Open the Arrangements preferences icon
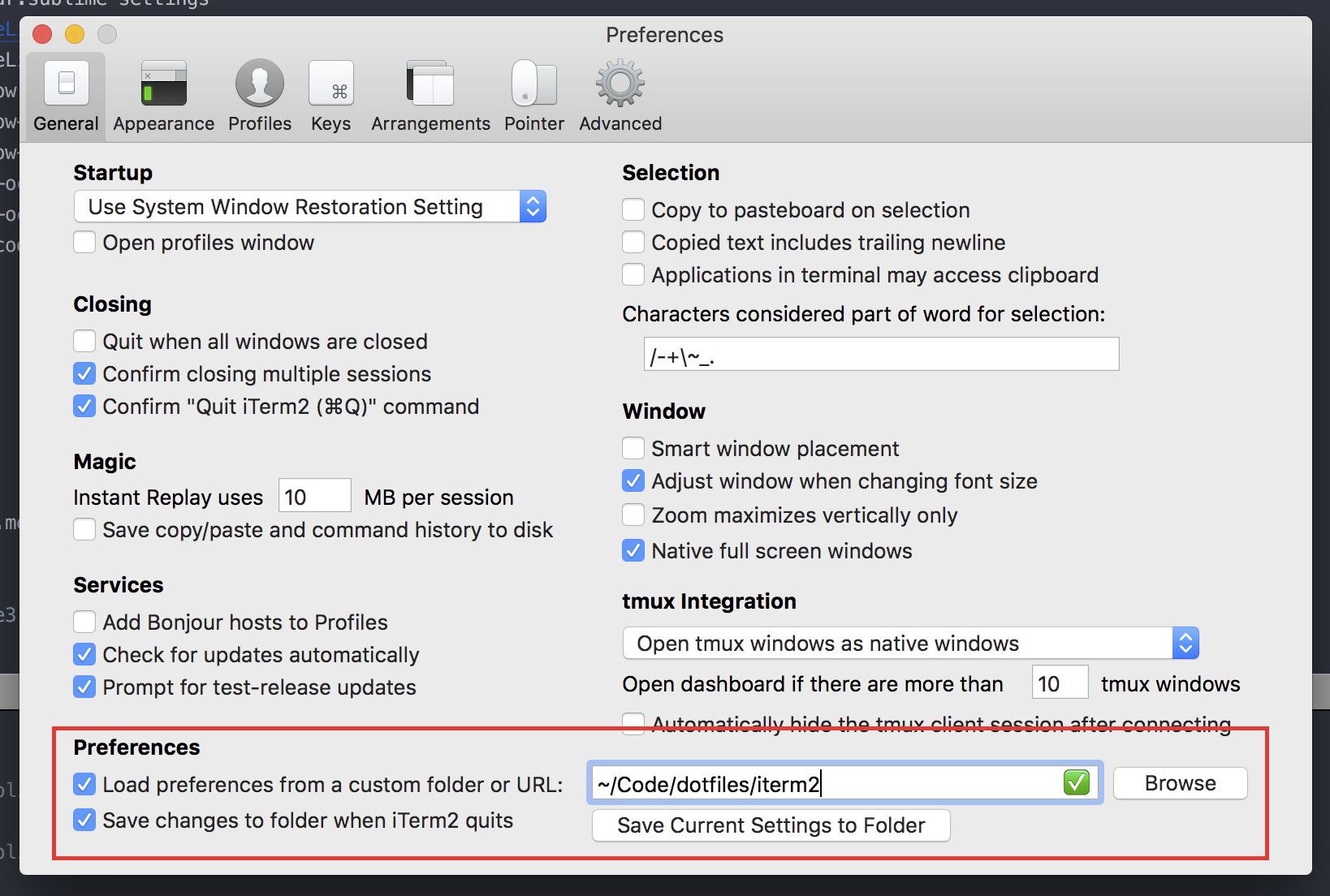The height and width of the screenshot is (896, 1330). pyautogui.click(x=430, y=83)
